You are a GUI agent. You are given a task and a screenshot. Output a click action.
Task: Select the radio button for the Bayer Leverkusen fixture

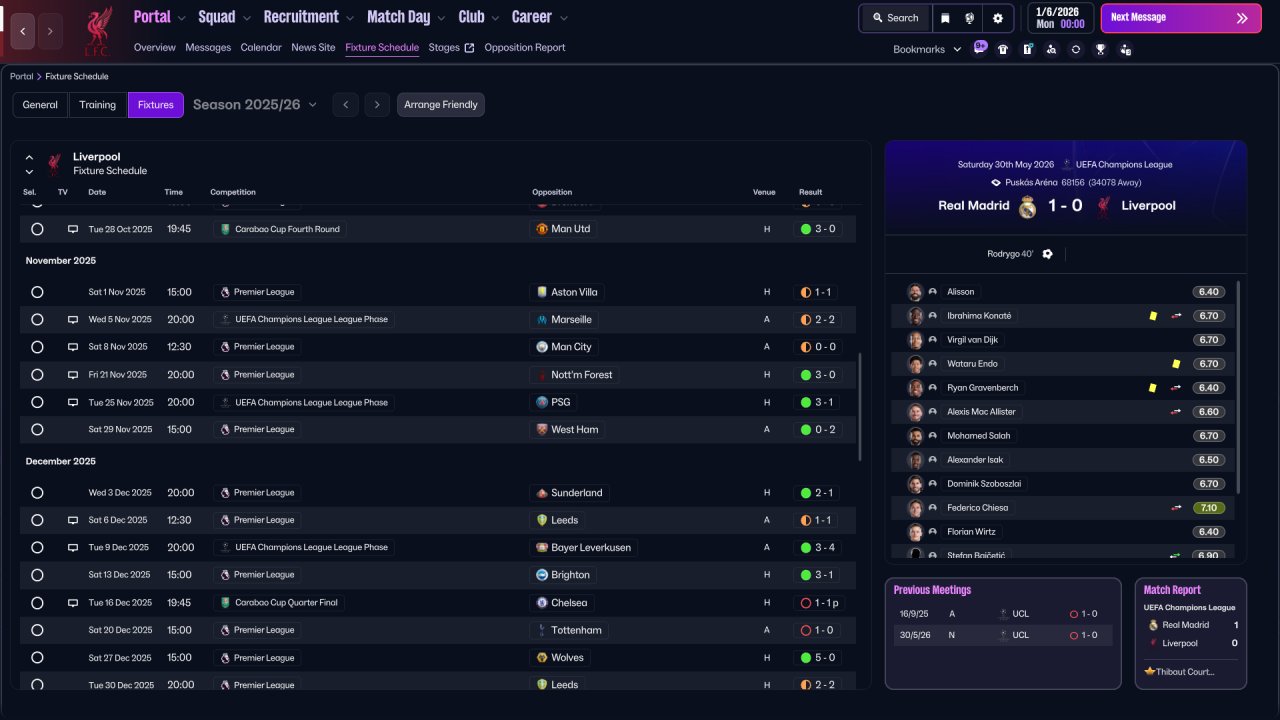[37, 548]
